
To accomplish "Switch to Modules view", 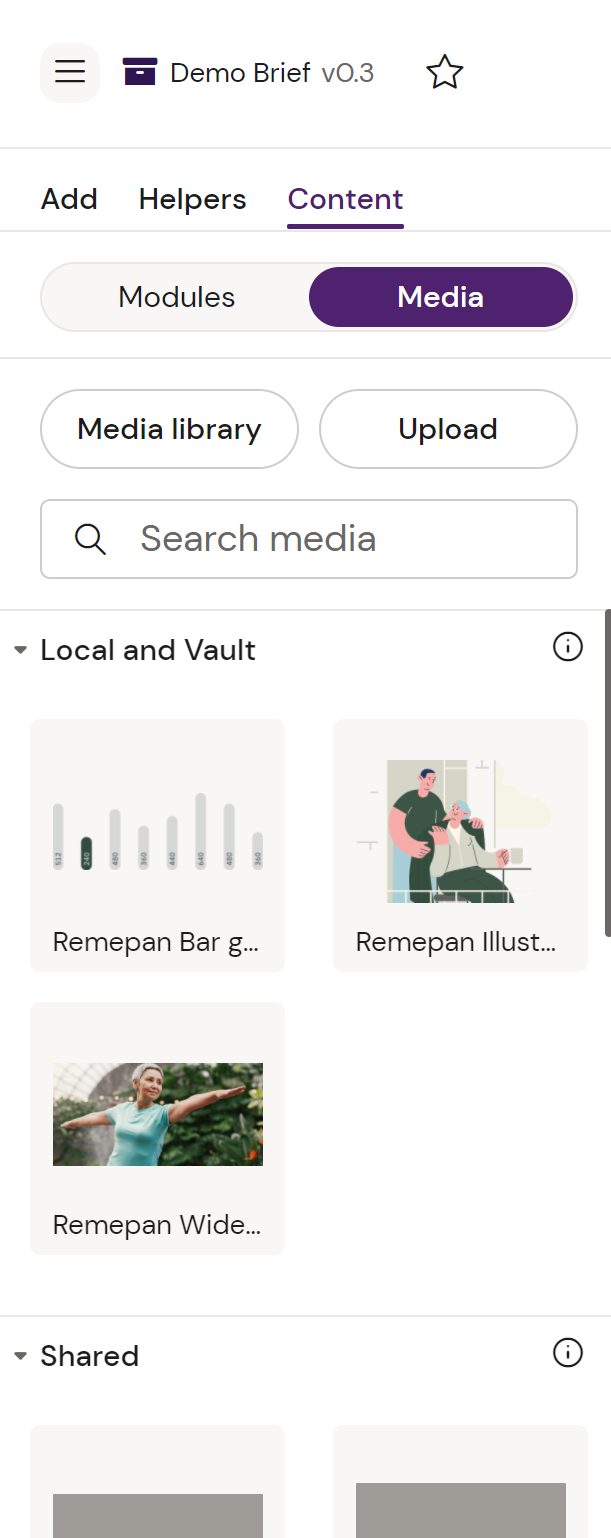I will (177, 297).
